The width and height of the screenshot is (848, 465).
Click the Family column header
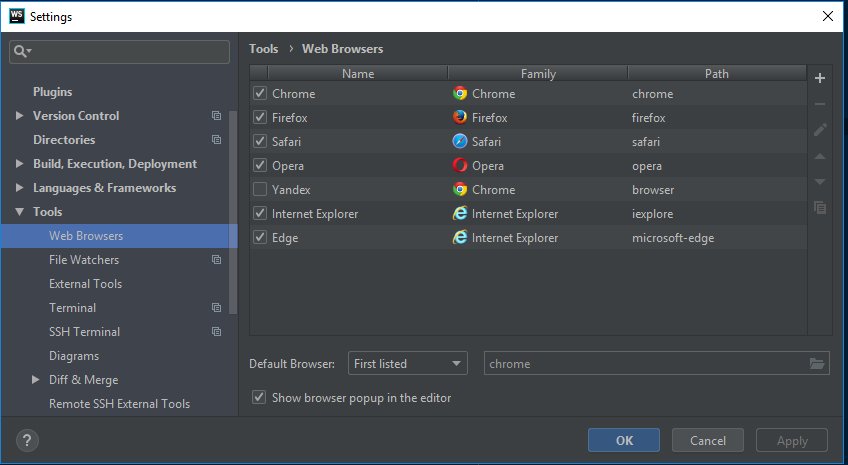click(x=538, y=74)
